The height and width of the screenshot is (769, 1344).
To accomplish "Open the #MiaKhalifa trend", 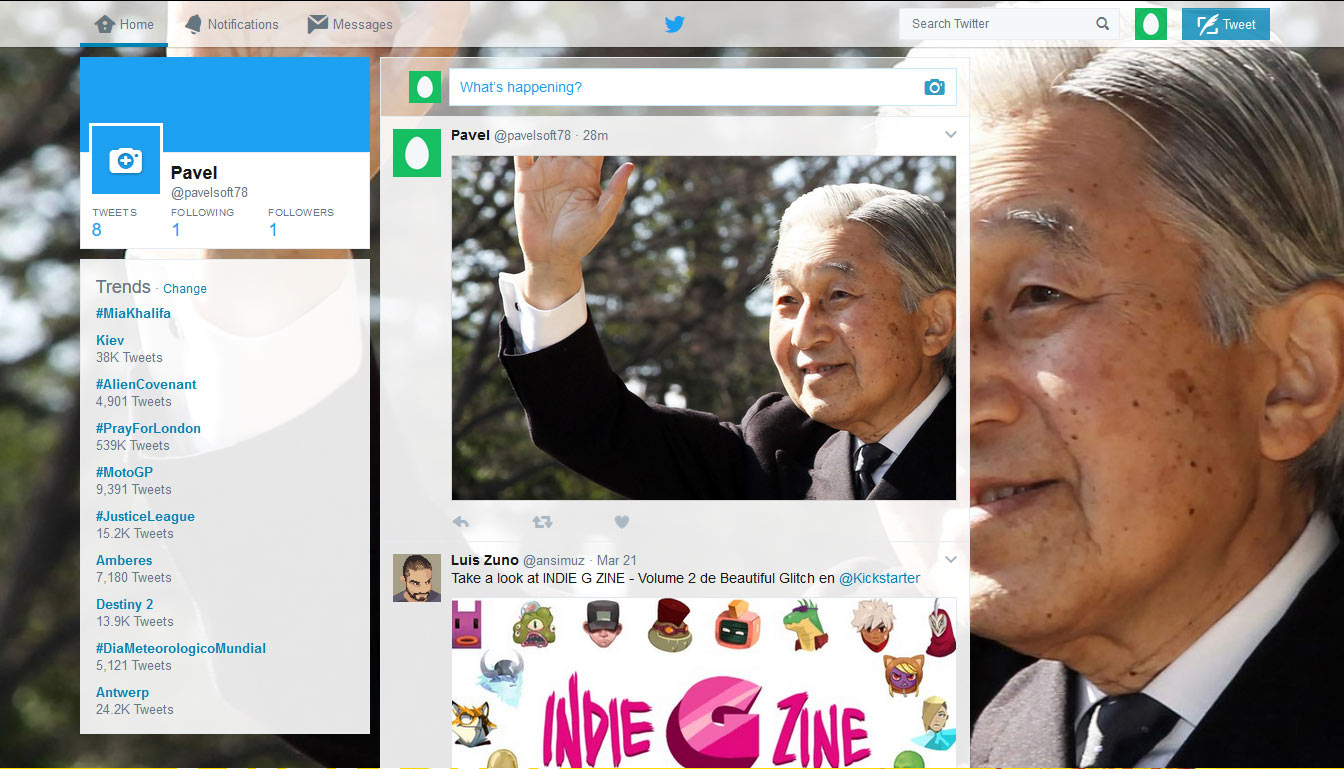I will point(133,313).
